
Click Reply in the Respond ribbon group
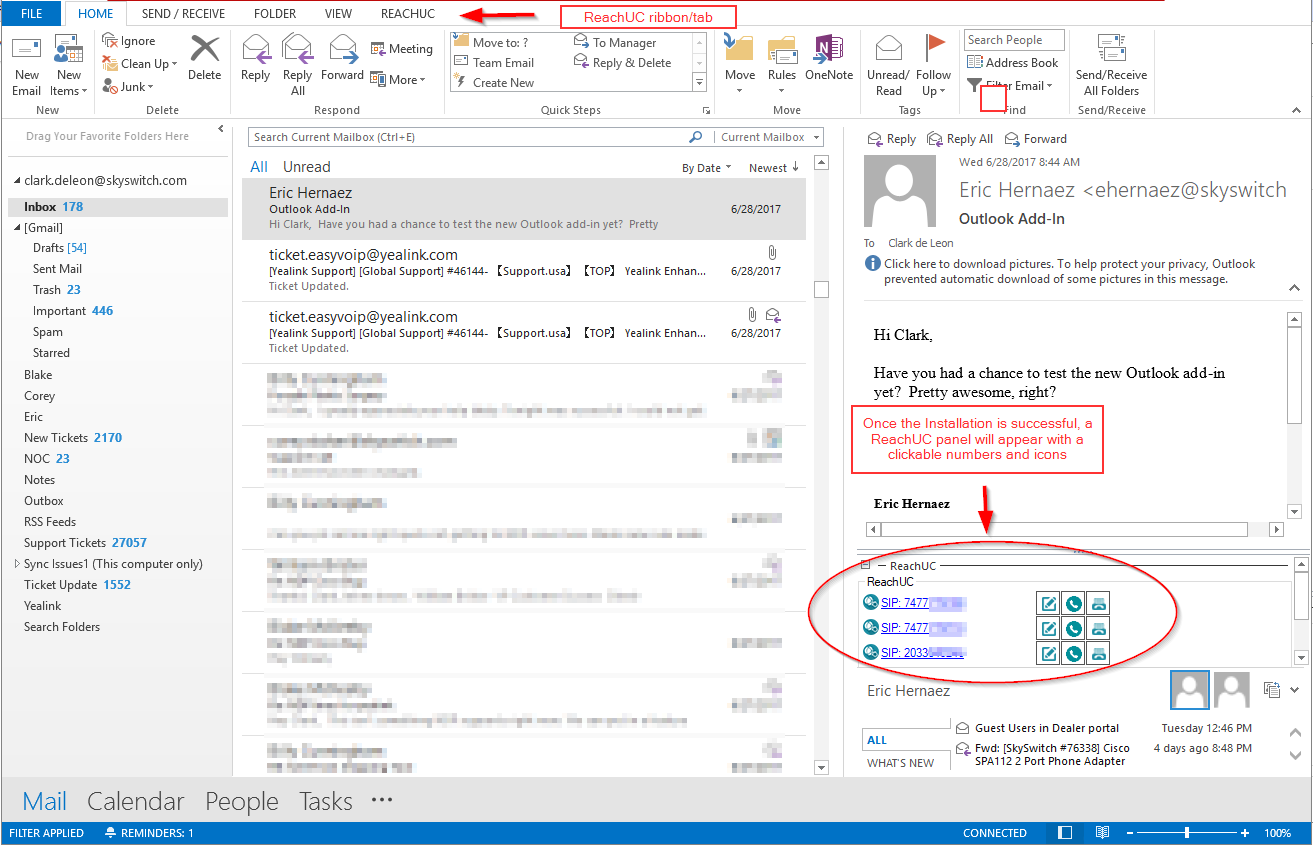pyautogui.click(x=256, y=57)
